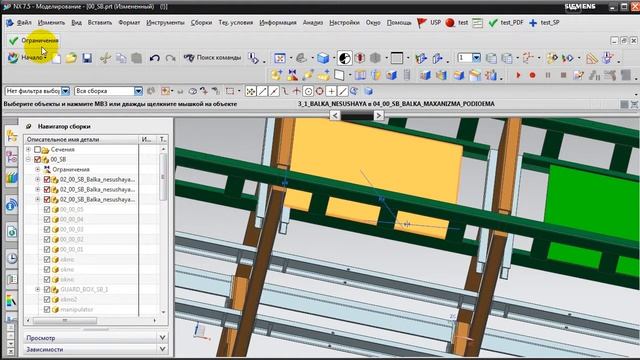Open the Assembly Navigator sidebar tab
This screenshot has height=360, width=640.
pyautogui.click(x=12, y=136)
